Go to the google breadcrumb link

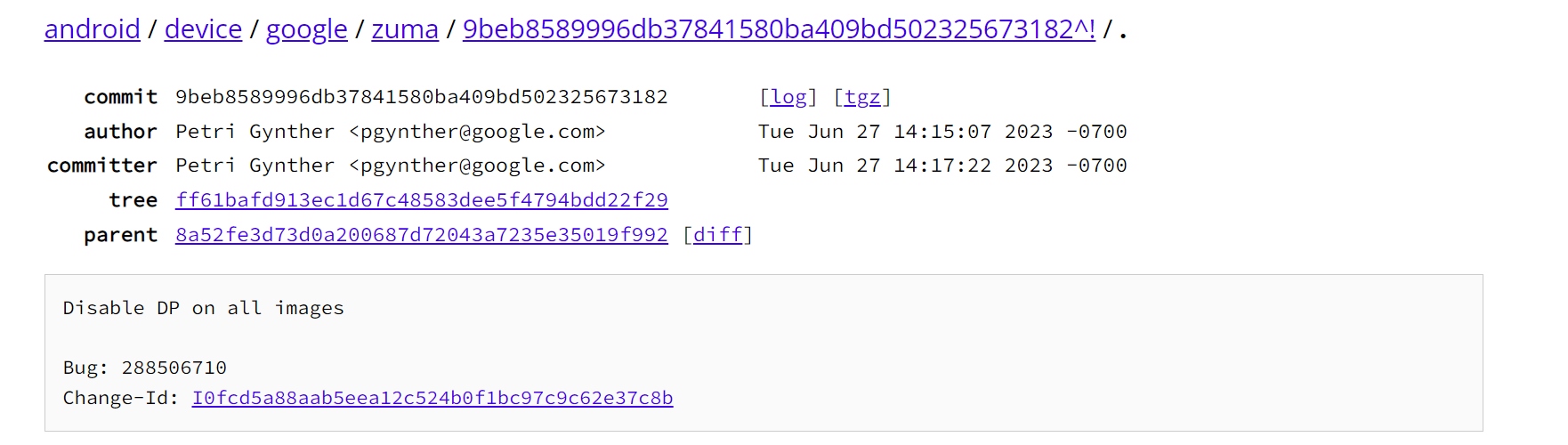(x=306, y=29)
